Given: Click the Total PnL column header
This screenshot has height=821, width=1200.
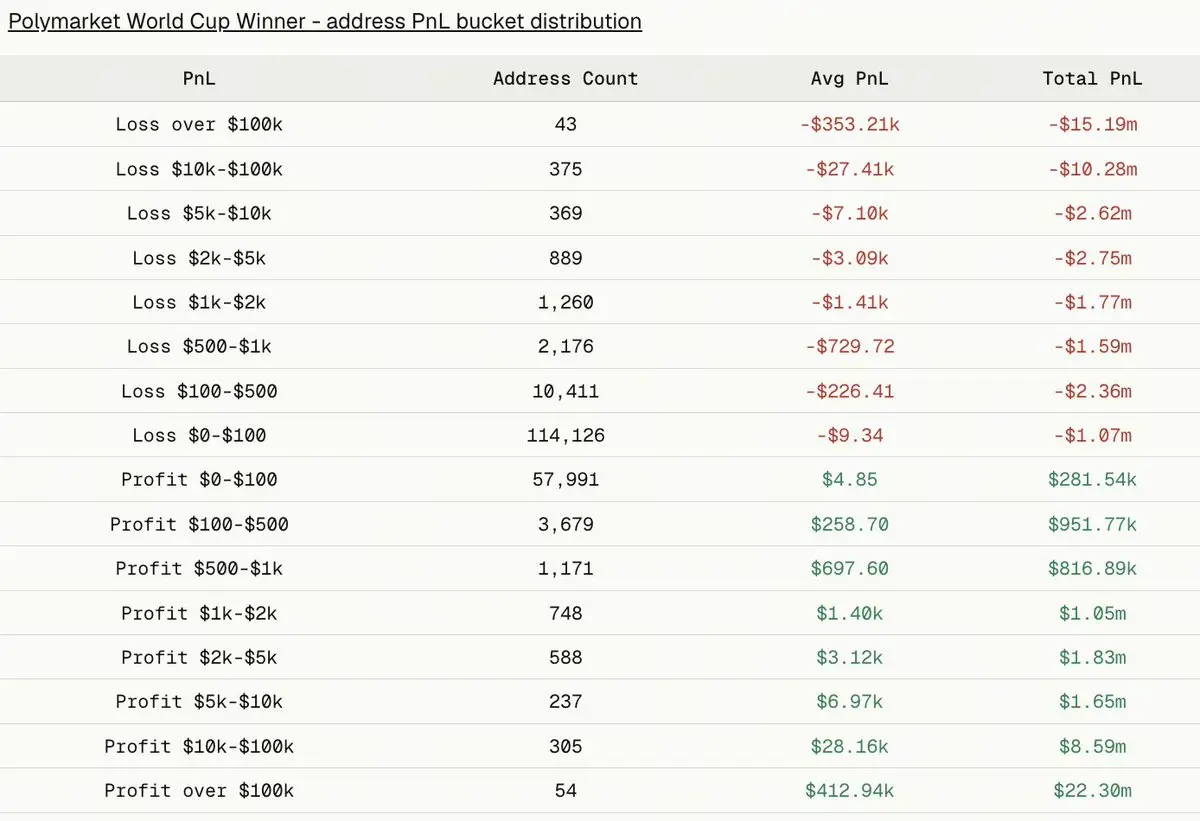Looking at the screenshot, I should coord(1092,79).
